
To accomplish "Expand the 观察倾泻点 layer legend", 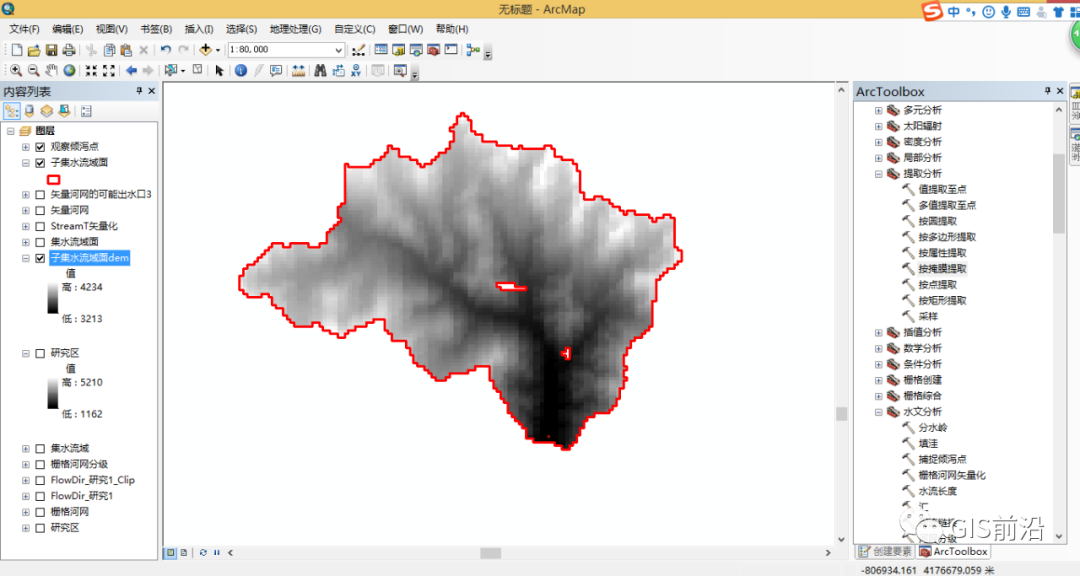I will click(x=25, y=147).
